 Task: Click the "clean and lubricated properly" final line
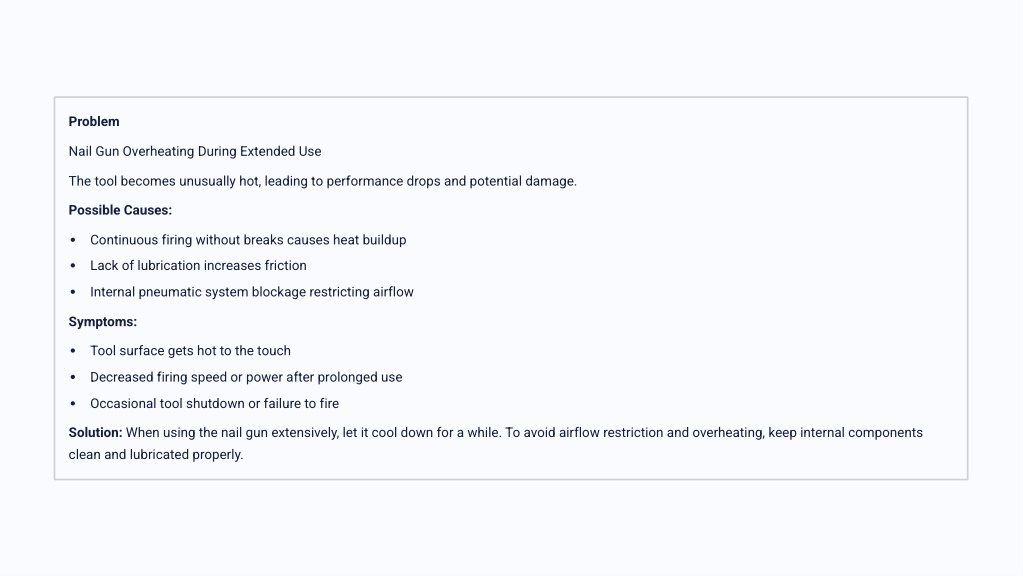(x=156, y=454)
